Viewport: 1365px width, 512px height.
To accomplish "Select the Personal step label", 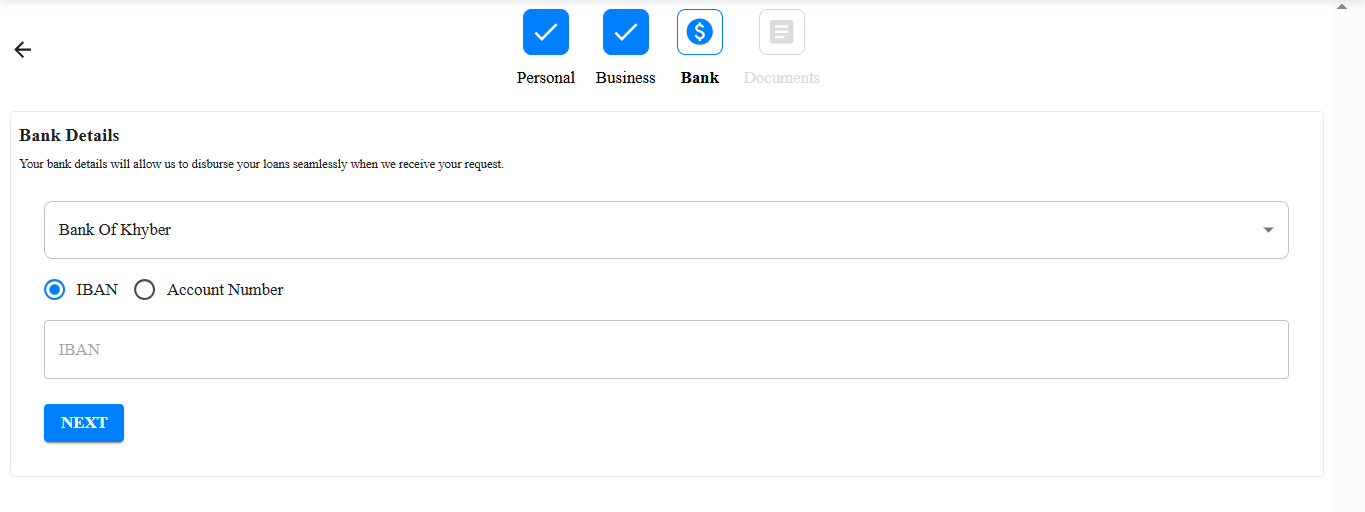I will [546, 78].
